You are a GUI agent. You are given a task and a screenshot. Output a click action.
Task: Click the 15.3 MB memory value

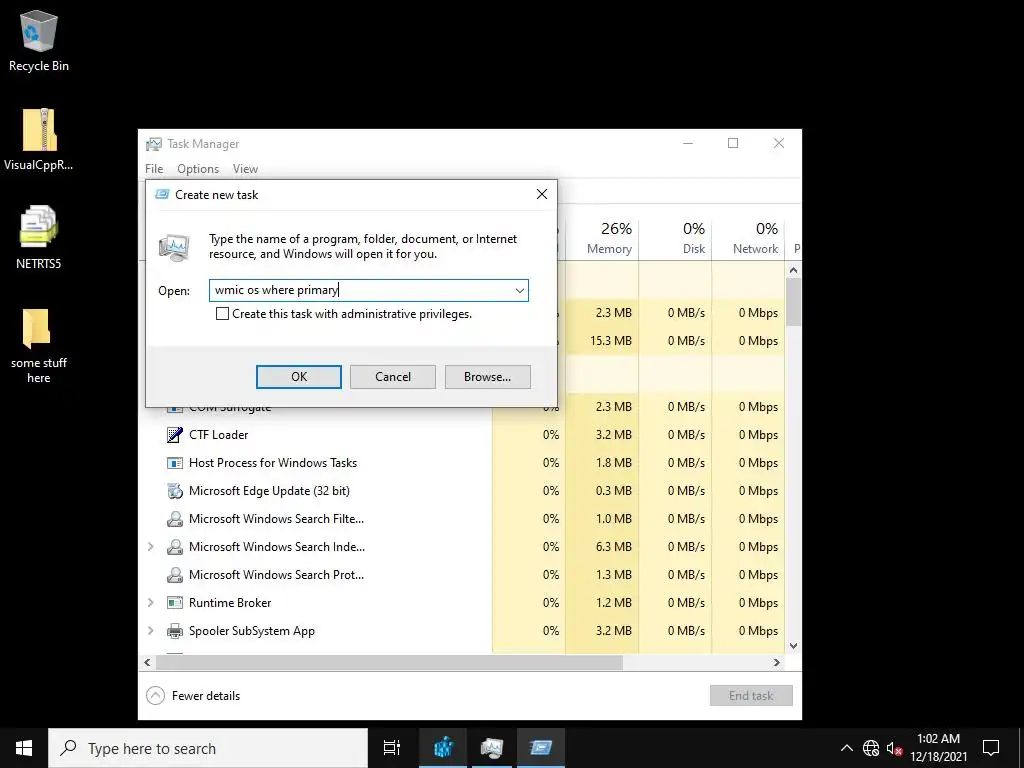click(611, 341)
